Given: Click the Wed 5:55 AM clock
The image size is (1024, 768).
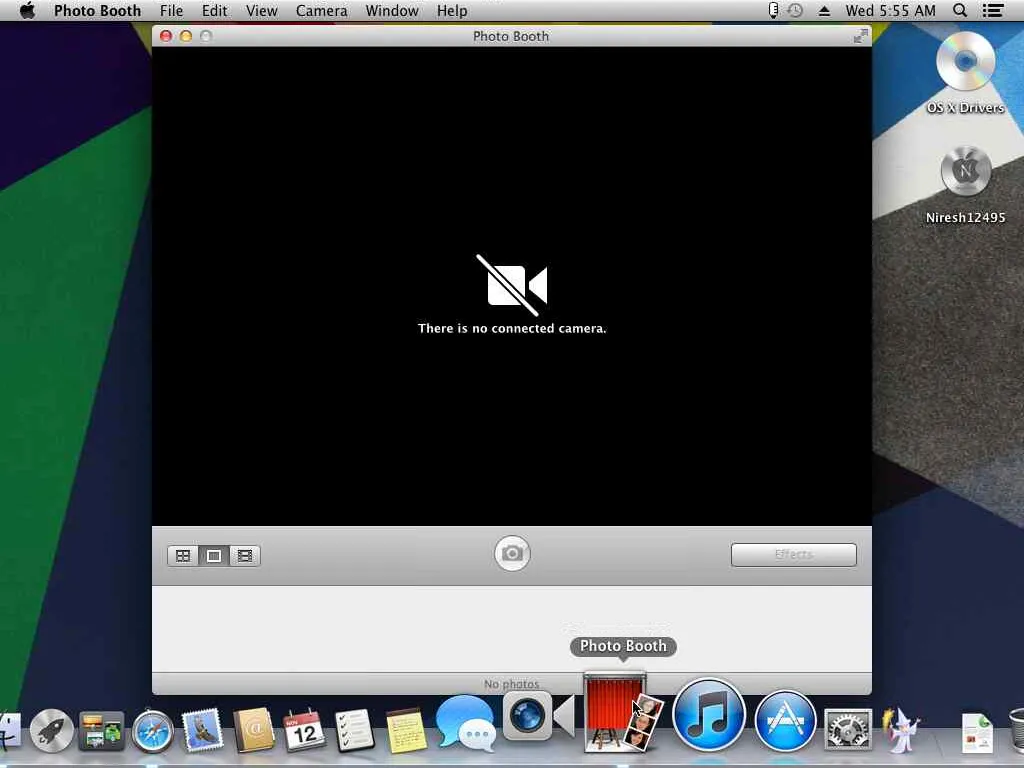Looking at the screenshot, I should [x=890, y=10].
